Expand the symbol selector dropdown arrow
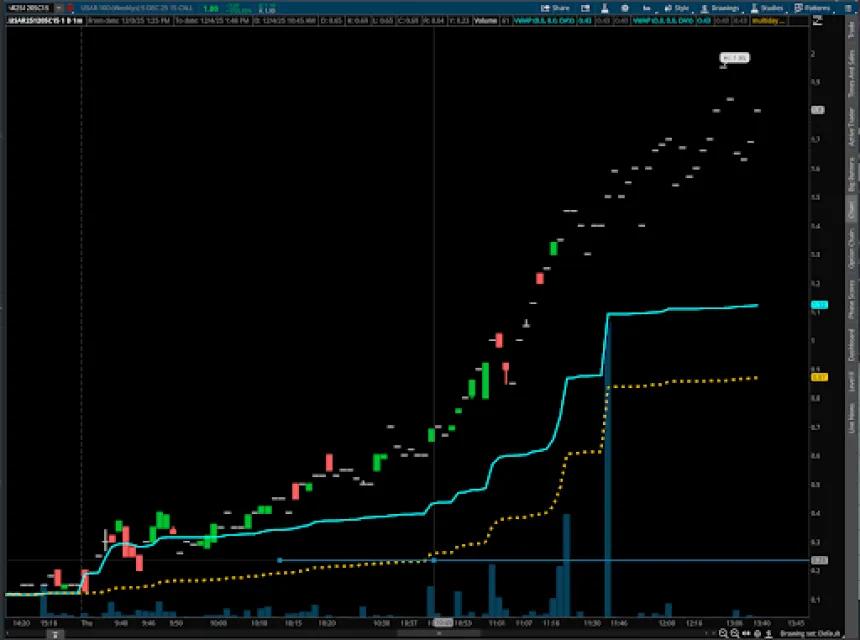 [59, 8]
